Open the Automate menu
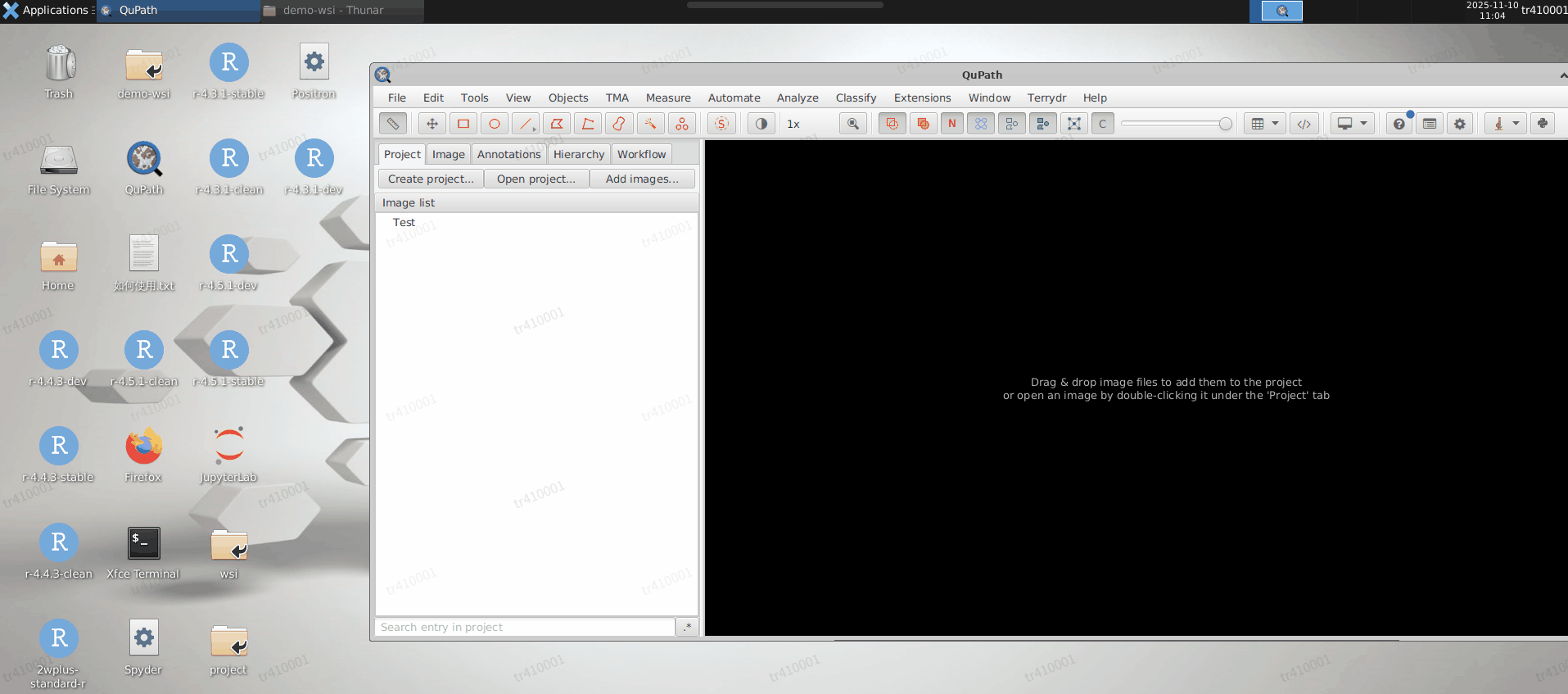This screenshot has height=694, width=1568. 734,98
